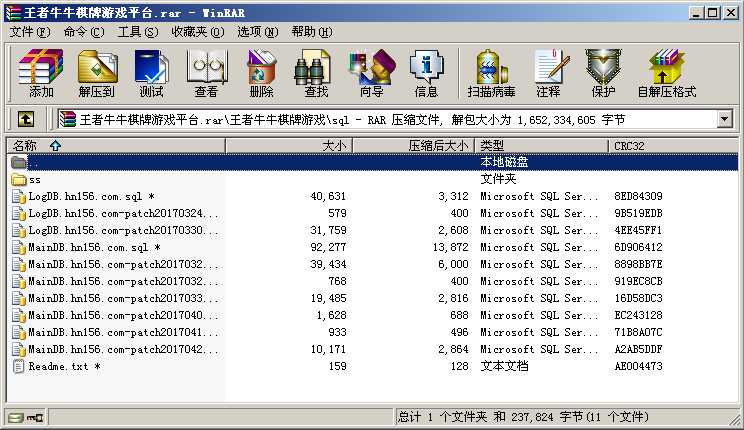This screenshot has height=430, width=744.
Task: Click CRC32 value AE004473
Action: pos(638,366)
